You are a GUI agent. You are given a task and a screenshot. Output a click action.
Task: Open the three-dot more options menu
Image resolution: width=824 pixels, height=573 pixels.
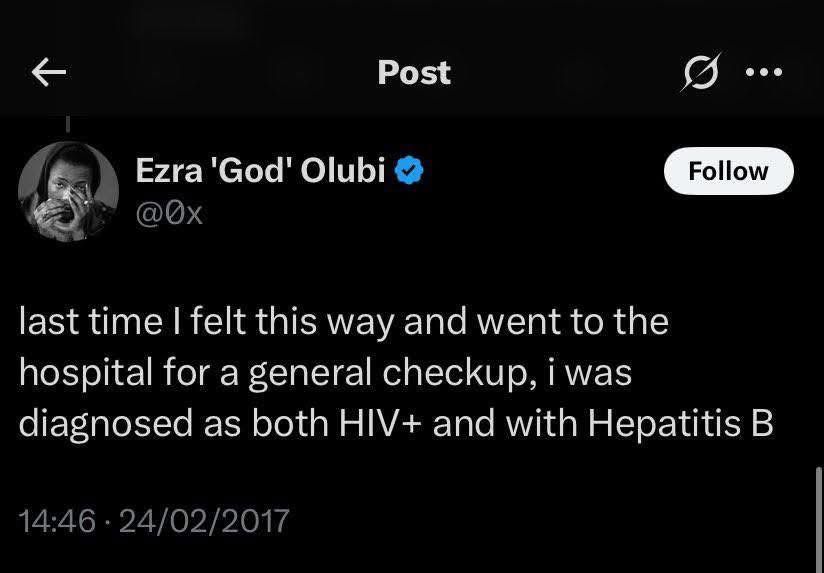[764, 72]
